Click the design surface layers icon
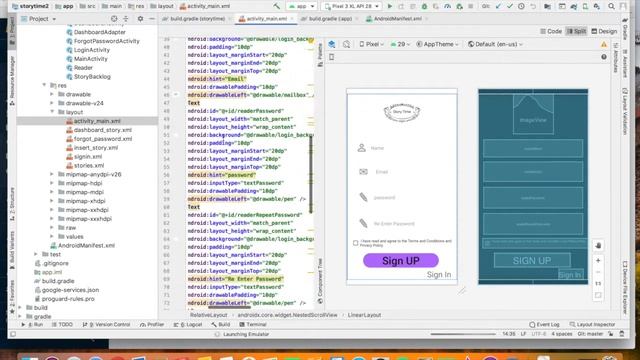Image resolution: width=640 pixels, height=360 pixels. point(332,44)
